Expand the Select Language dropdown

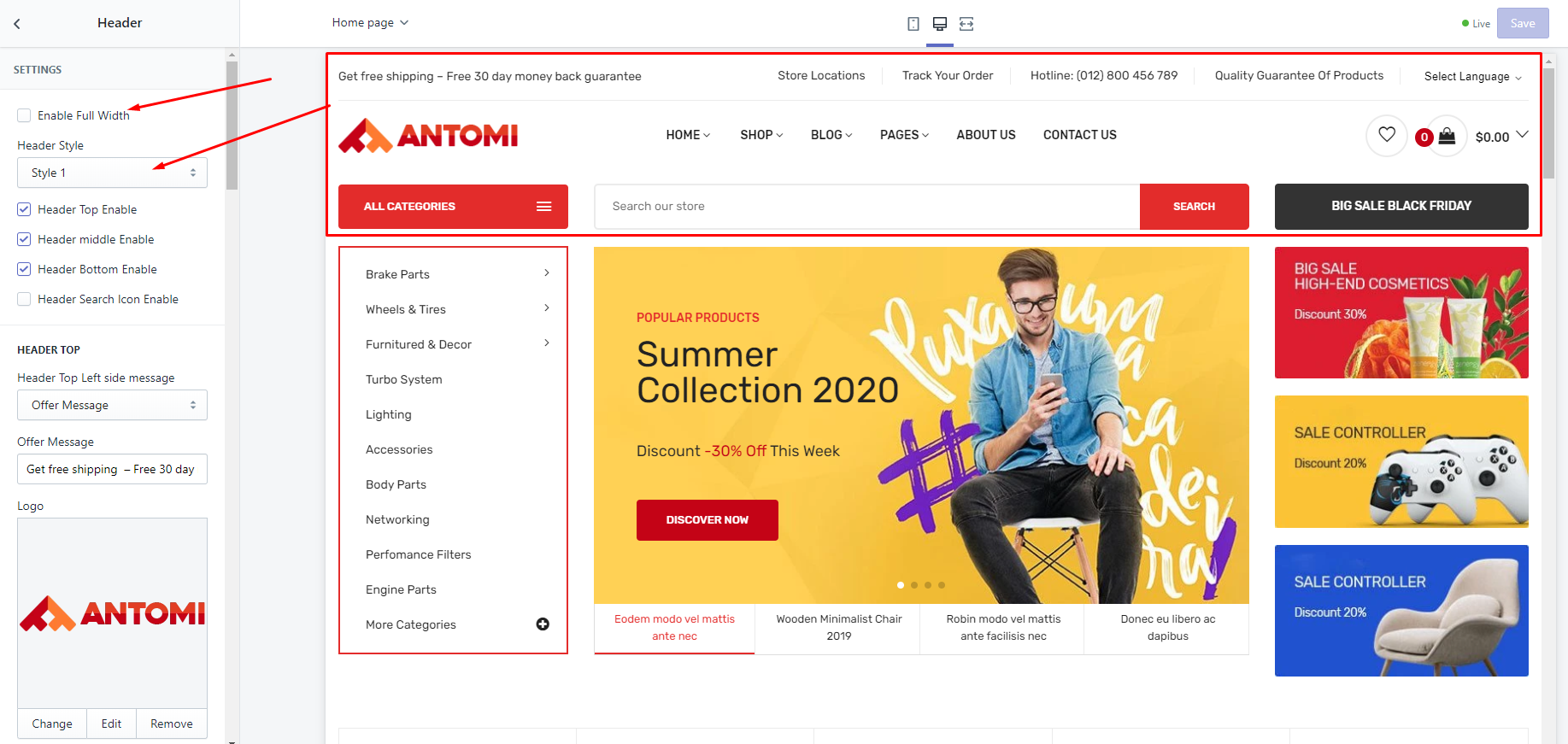point(1473,77)
